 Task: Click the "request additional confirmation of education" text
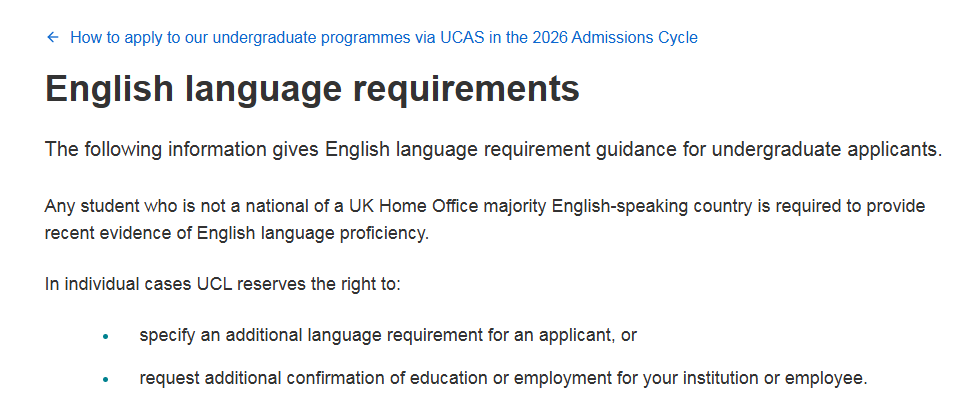point(503,379)
